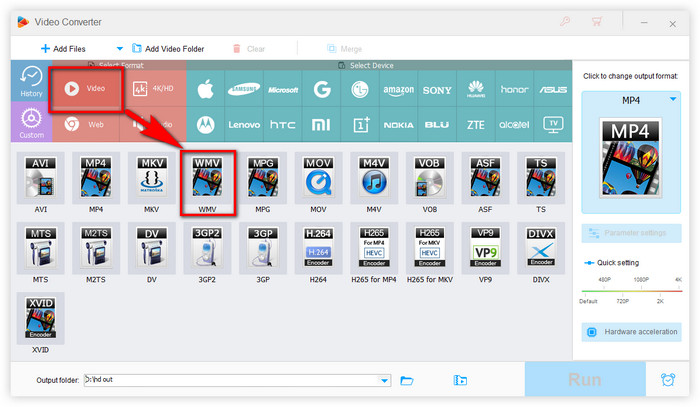Open Lenovo device profiles

pos(244,125)
